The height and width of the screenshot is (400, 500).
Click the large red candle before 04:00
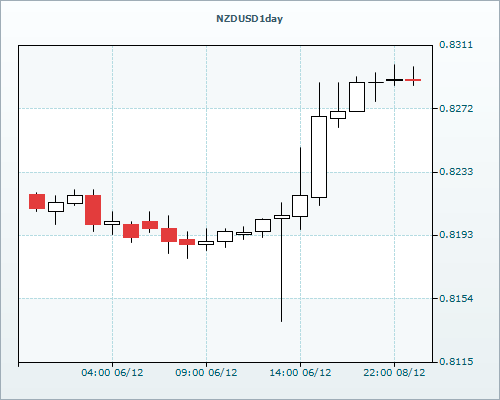tap(93, 210)
